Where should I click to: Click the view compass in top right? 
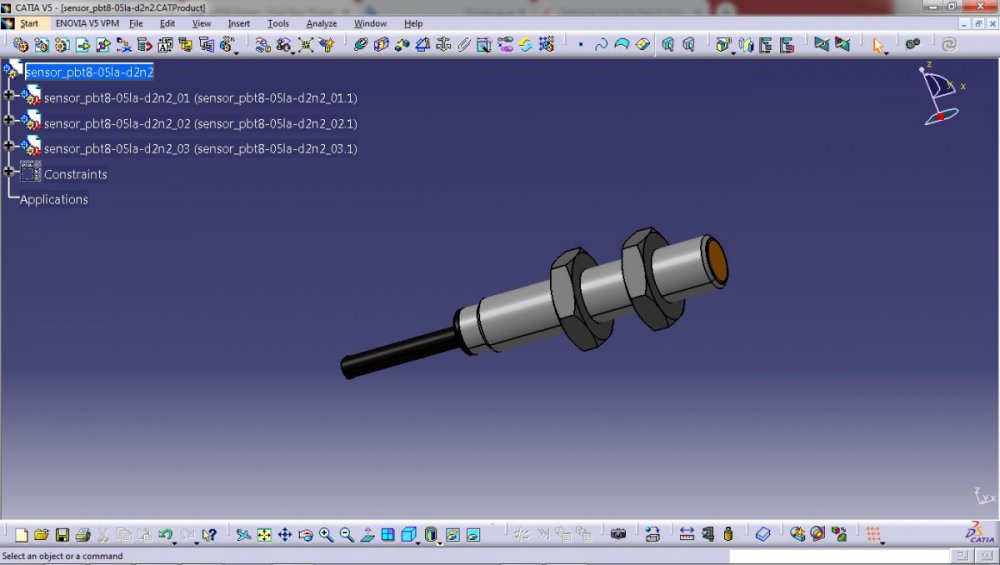click(940, 95)
